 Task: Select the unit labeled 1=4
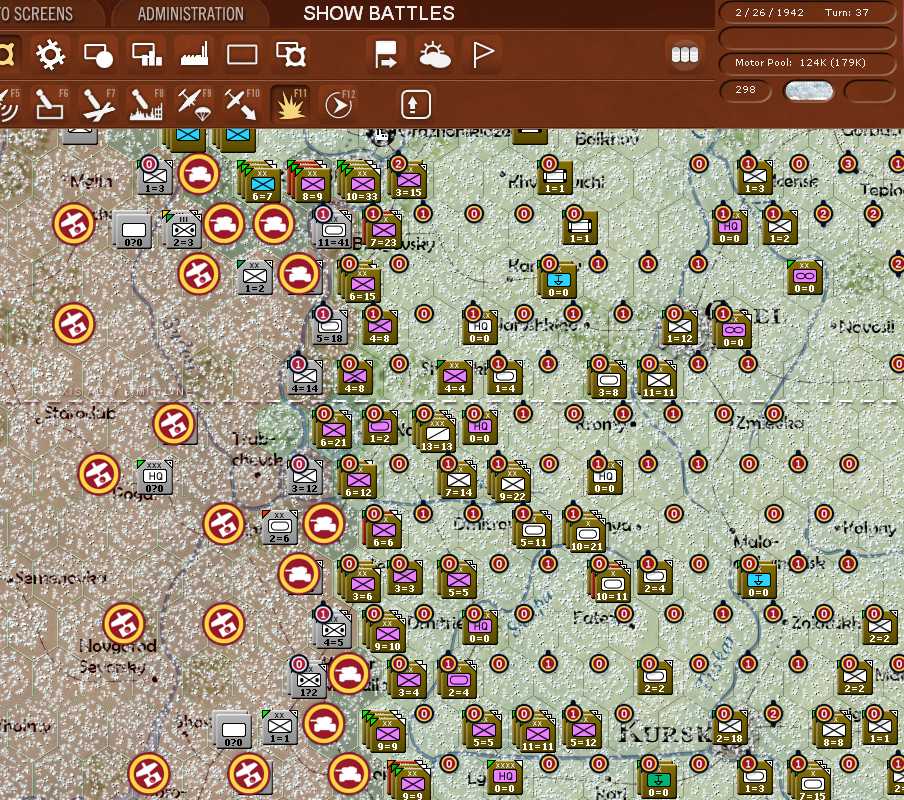click(x=505, y=379)
